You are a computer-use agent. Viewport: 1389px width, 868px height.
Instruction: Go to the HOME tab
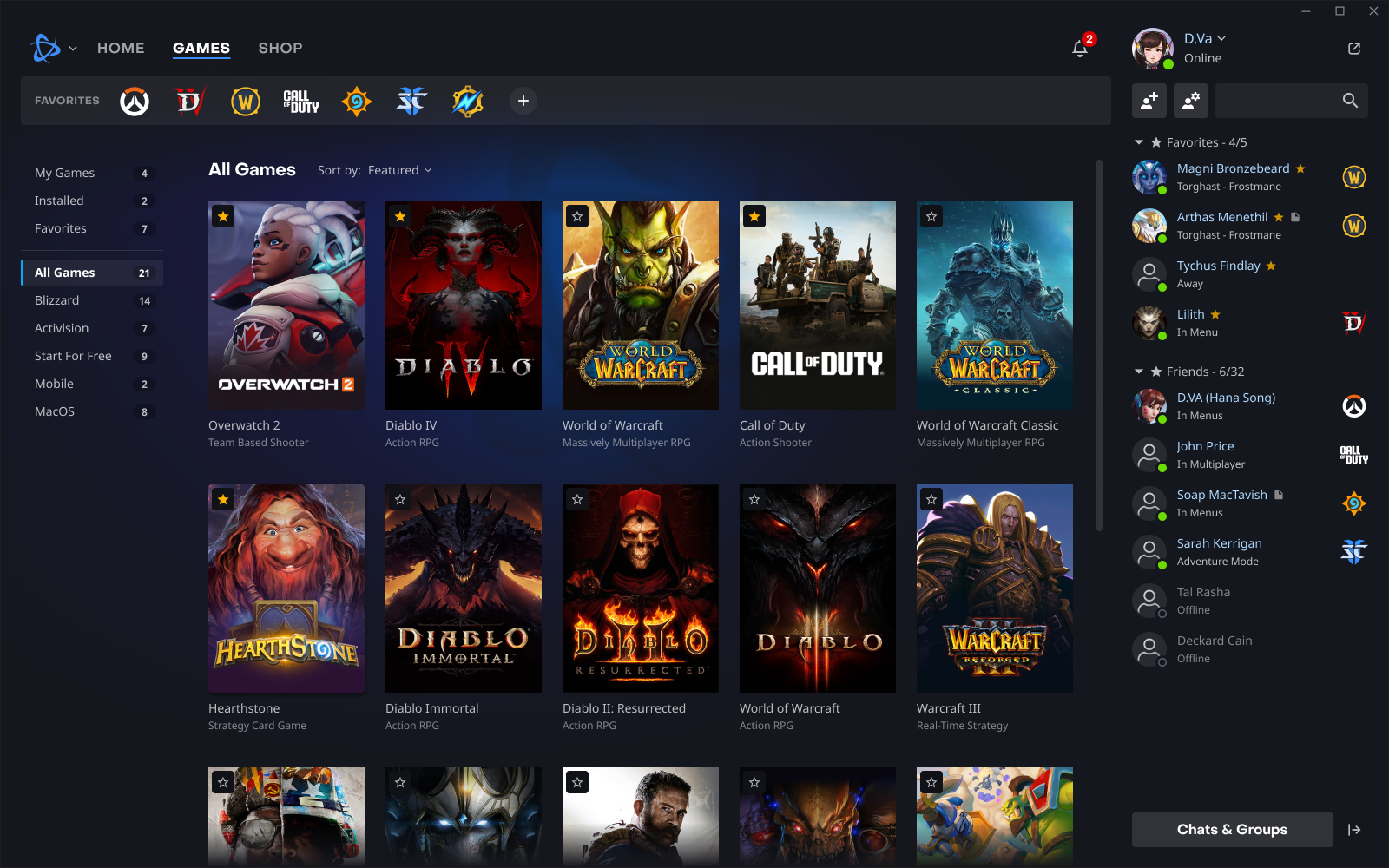[x=121, y=48]
